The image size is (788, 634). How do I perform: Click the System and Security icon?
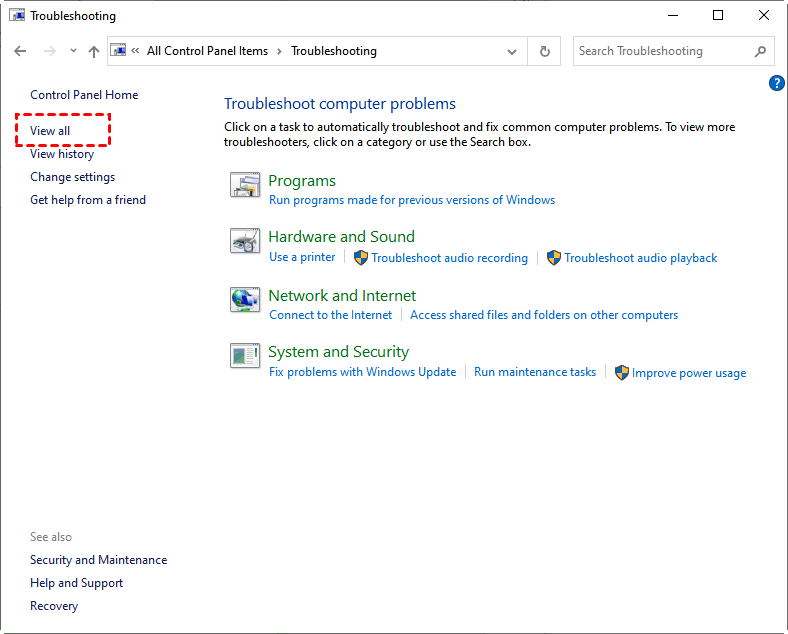tap(245, 356)
